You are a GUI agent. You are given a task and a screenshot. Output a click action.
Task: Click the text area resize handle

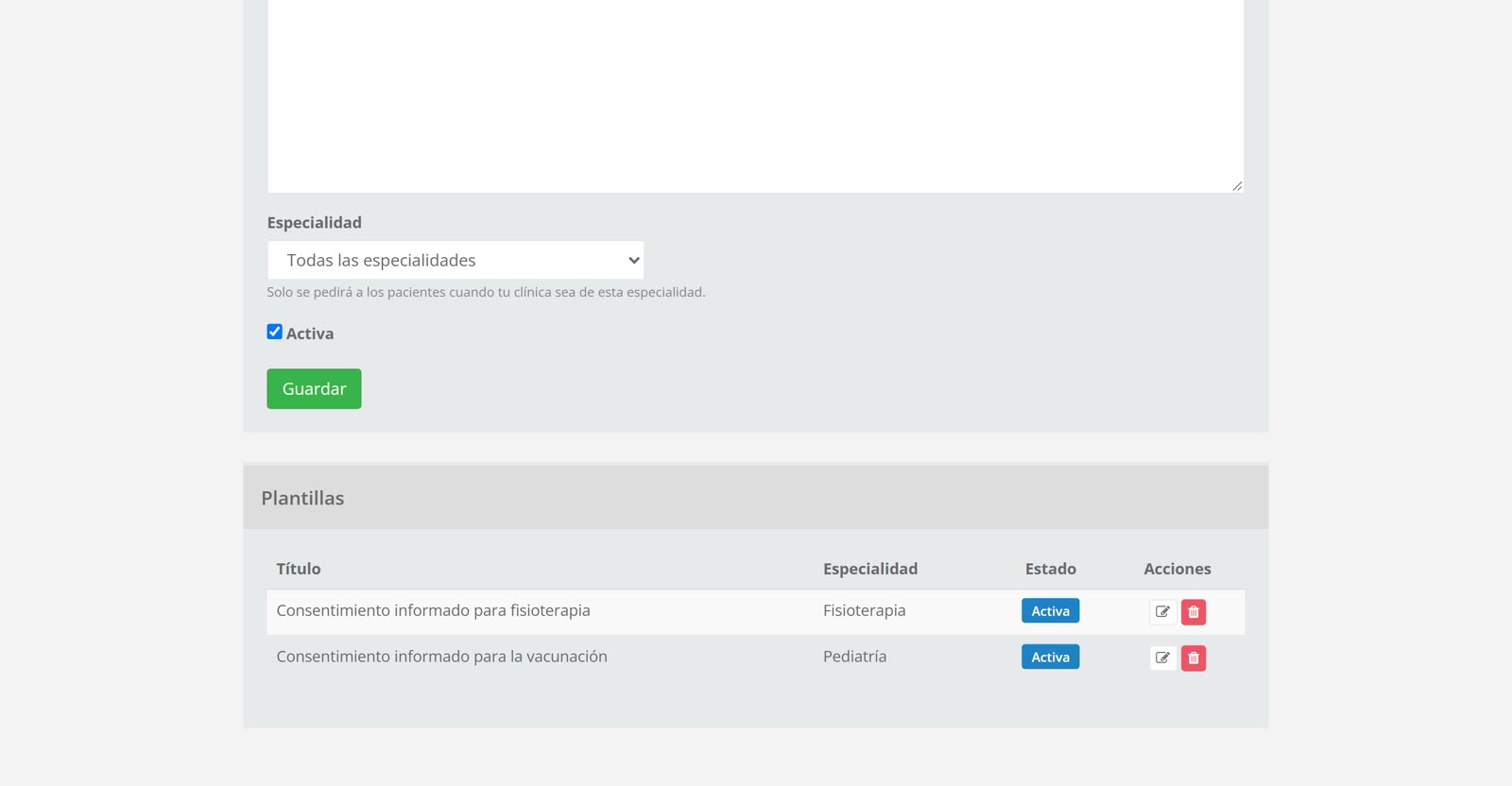(1236, 186)
